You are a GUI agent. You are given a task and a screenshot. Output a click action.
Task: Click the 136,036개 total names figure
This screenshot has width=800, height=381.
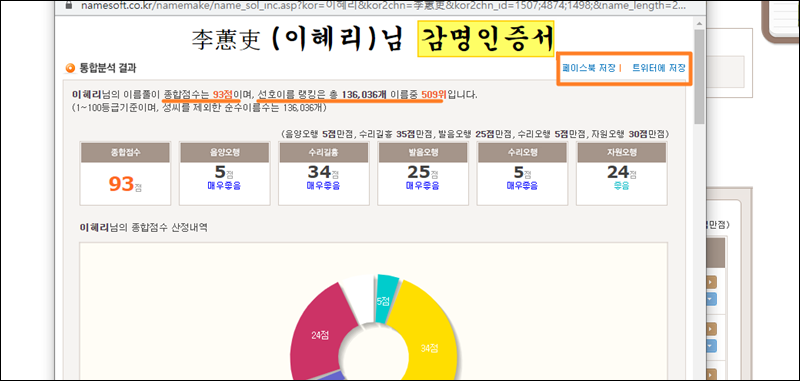point(365,95)
